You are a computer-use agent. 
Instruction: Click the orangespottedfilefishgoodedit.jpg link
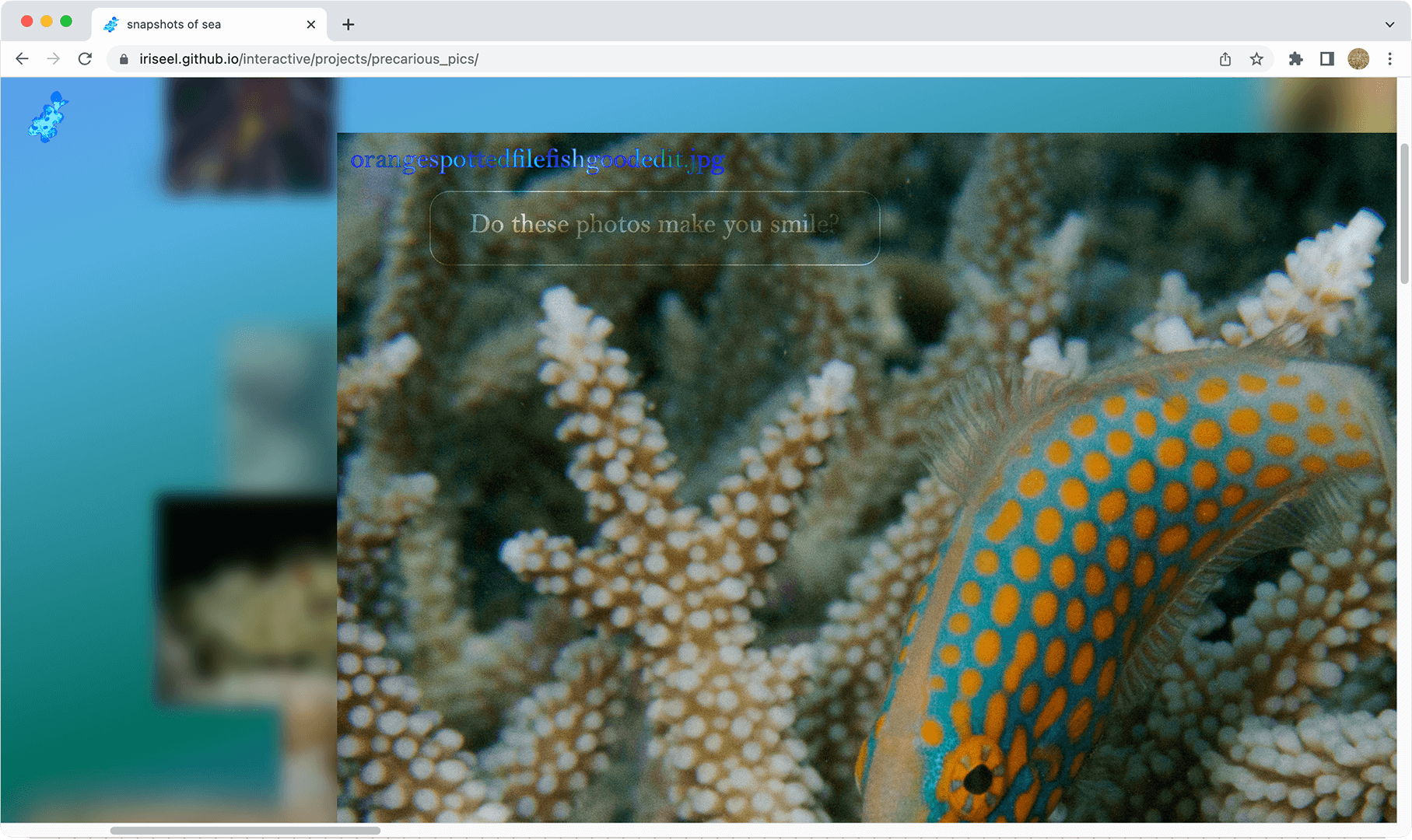(538, 159)
